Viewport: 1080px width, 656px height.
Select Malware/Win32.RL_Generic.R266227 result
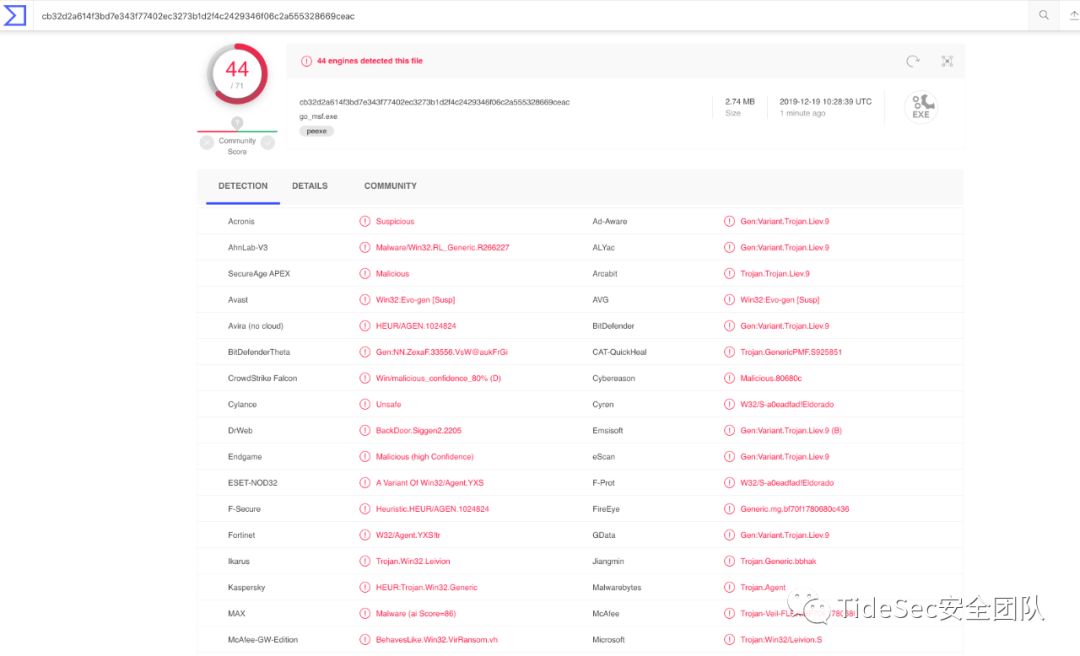pos(442,247)
